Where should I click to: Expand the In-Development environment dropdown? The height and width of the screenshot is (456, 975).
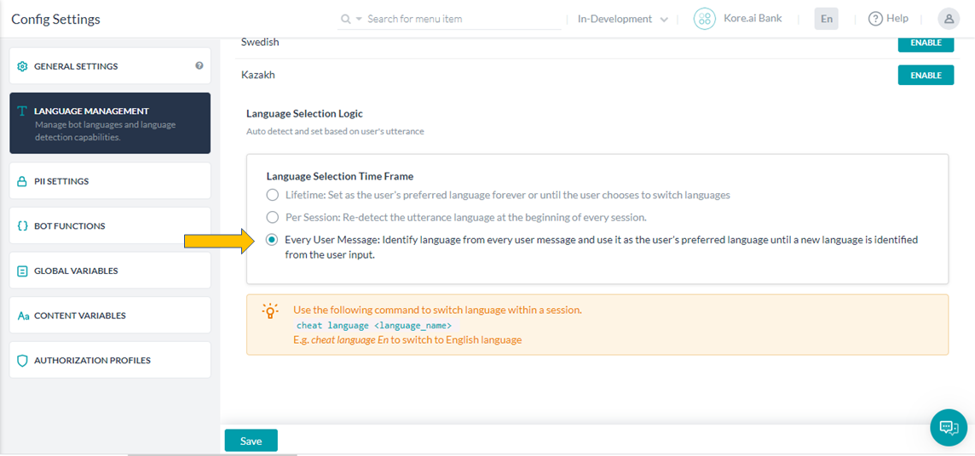point(622,19)
